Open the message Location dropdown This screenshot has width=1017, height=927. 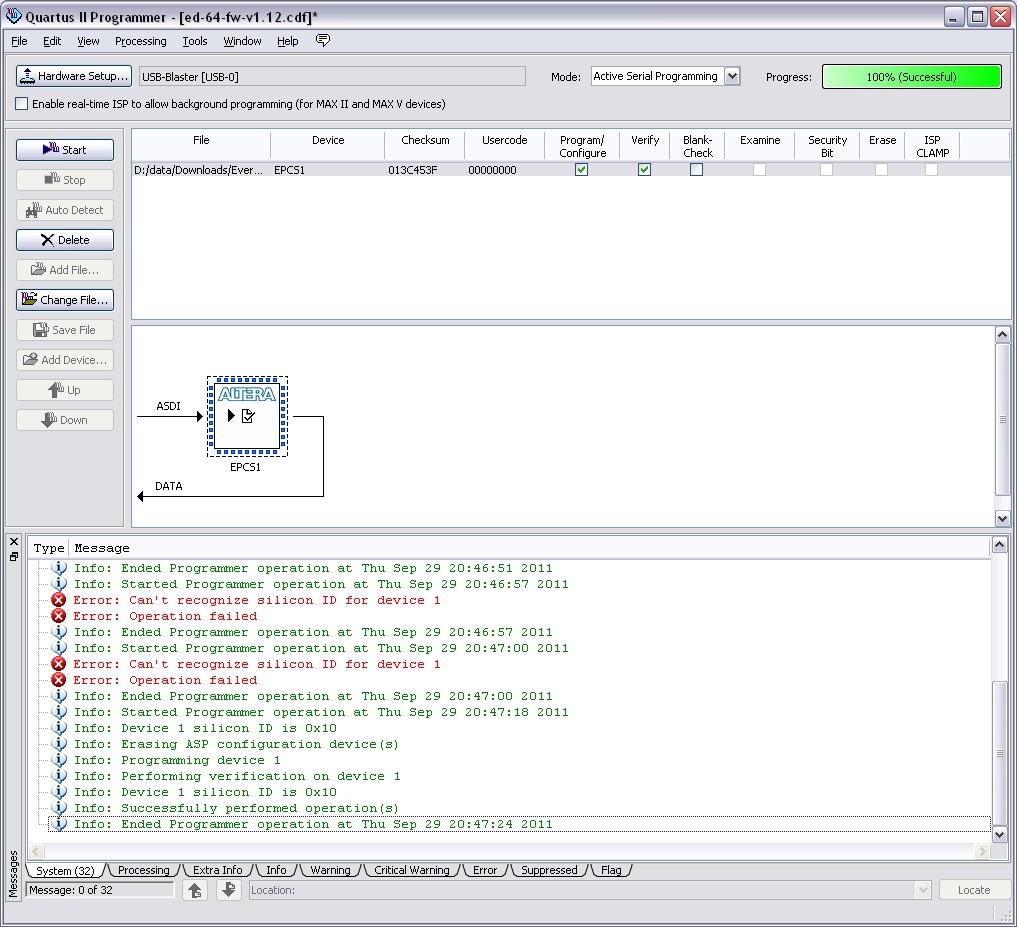click(923, 890)
